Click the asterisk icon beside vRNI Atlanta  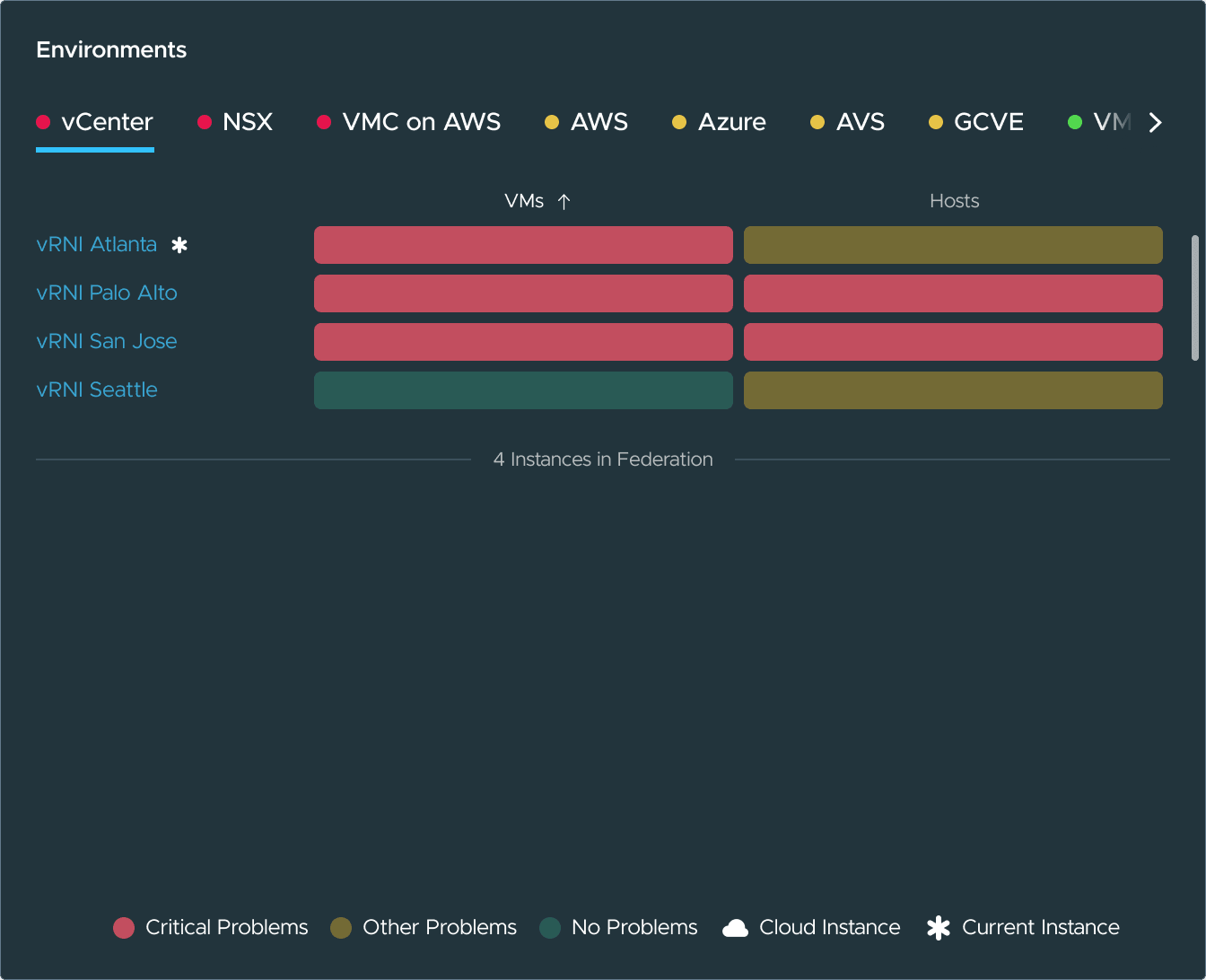pyautogui.click(x=179, y=245)
